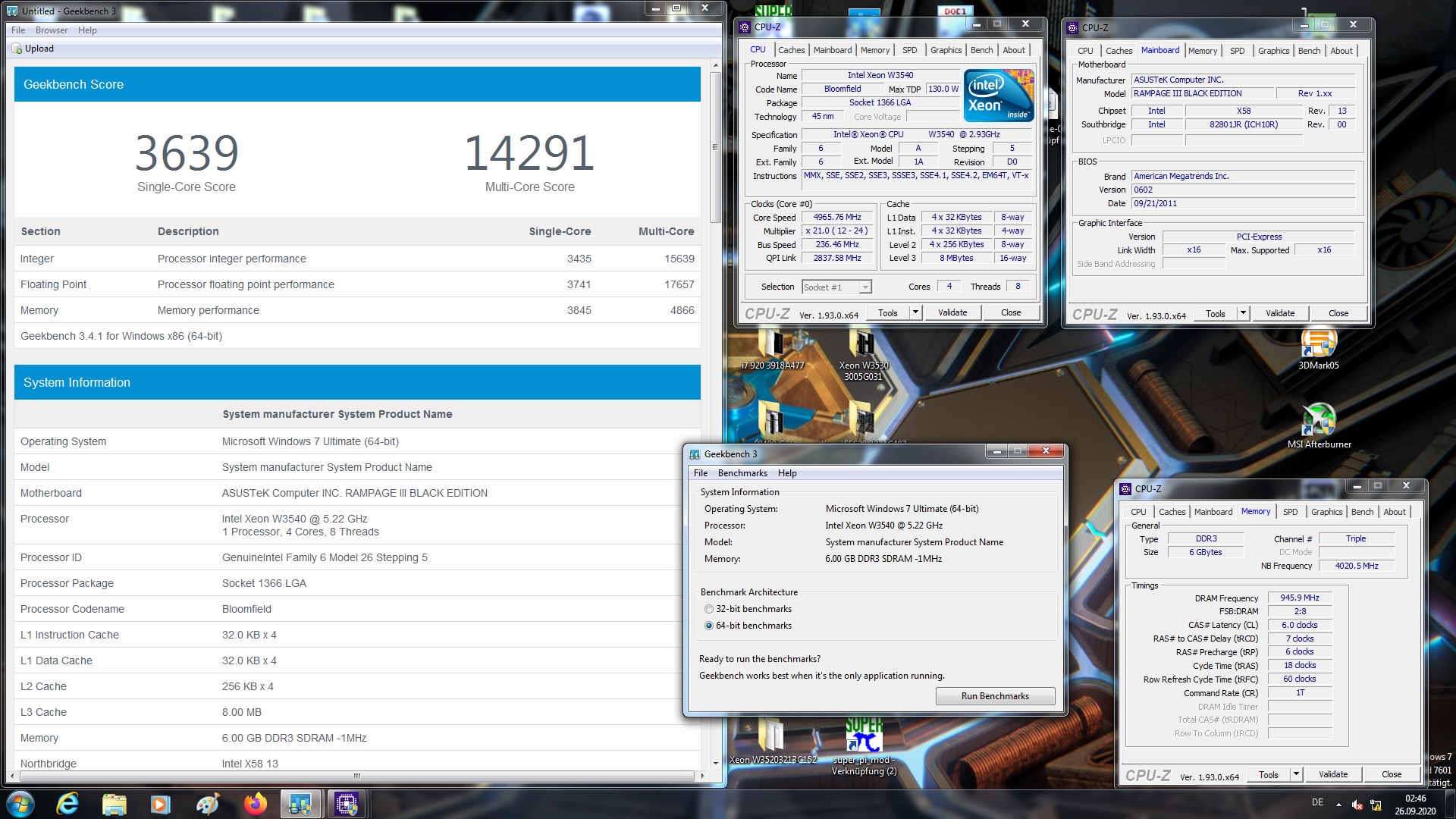The image size is (1456, 819).
Task: Click the network warning tray icon
Action: click(1376, 805)
